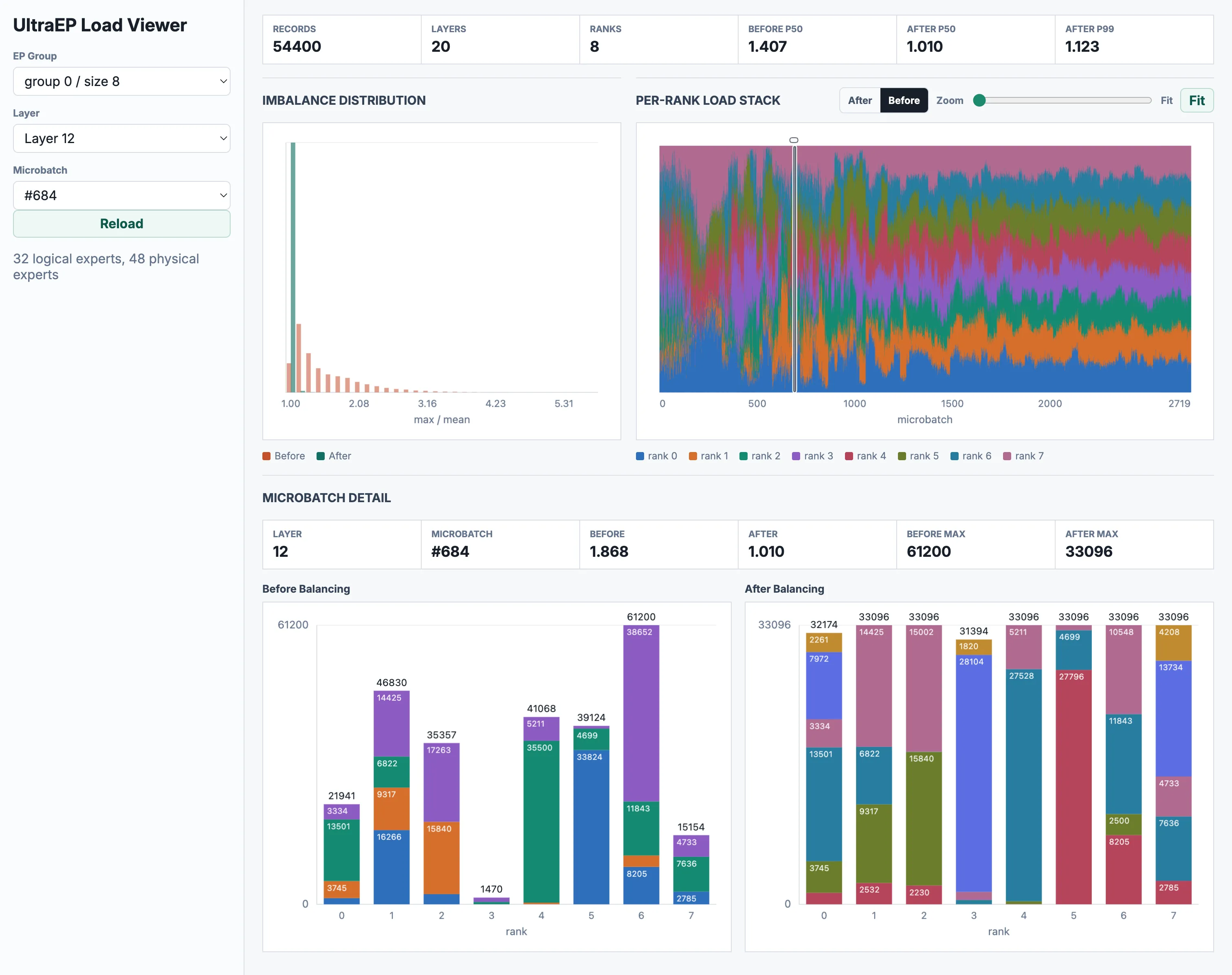Click the microbatch marker handle above the stack chart
The height and width of the screenshot is (975, 1232).
point(794,140)
